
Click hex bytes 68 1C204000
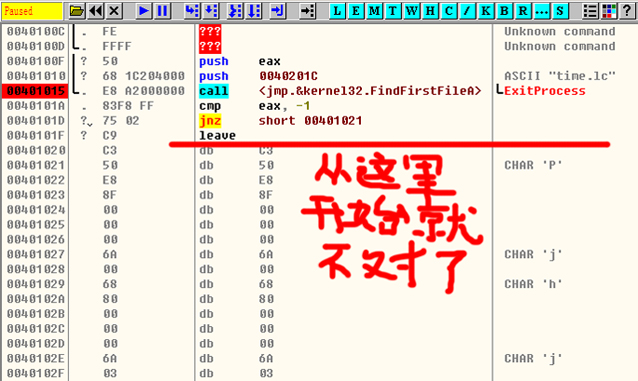(x=143, y=76)
